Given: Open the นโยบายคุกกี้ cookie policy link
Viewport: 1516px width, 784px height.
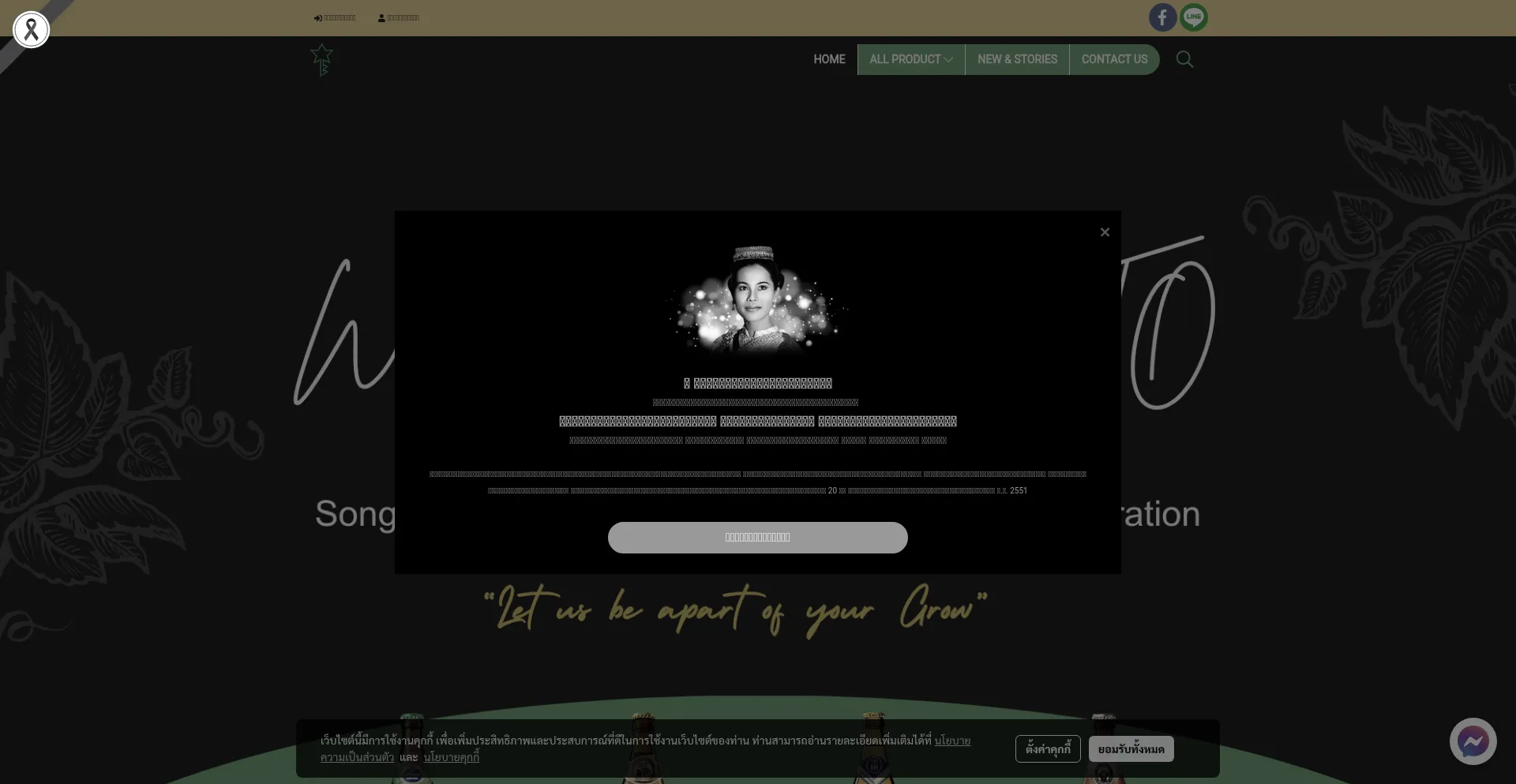Looking at the screenshot, I should [x=452, y=757].
